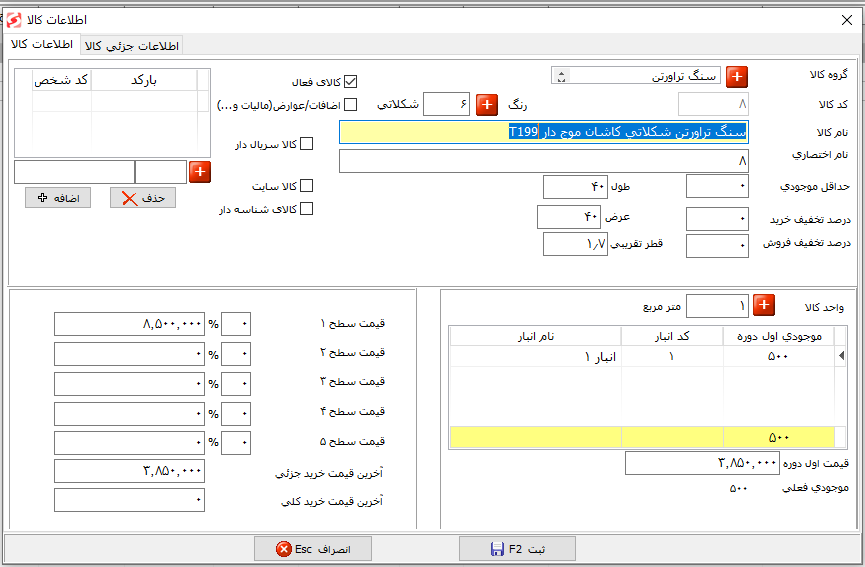Click the ثبت F2 save button
Image resolution: width=865 pixels, height=567 pixels.
(x=517, y=549)
